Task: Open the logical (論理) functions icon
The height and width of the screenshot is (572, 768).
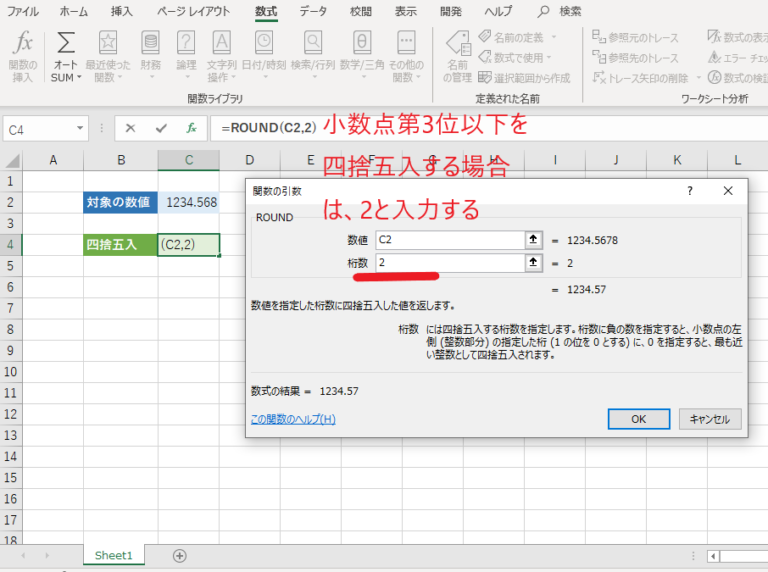Action: tap(186, 43)
